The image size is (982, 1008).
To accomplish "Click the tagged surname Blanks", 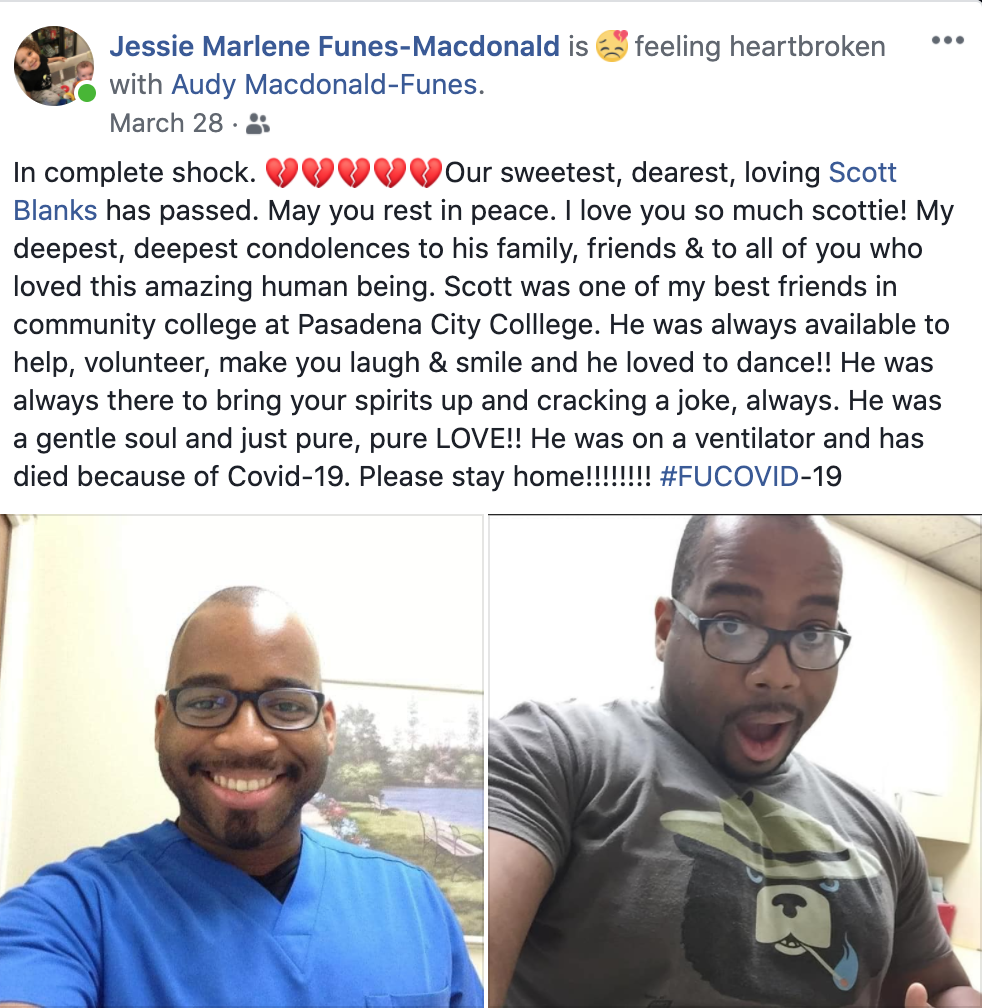I will 55,210.
